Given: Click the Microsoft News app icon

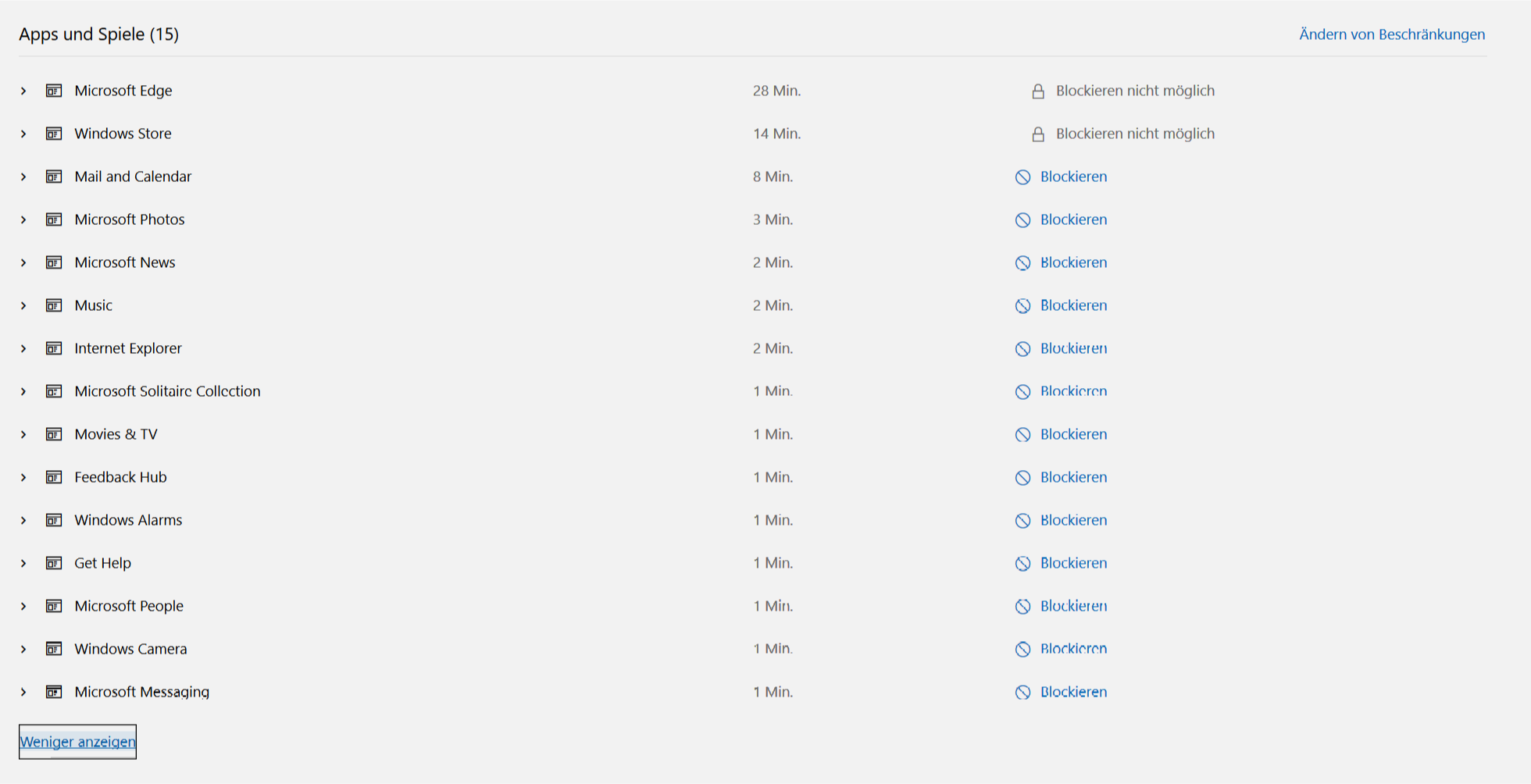Looking at the screenshot, I should [x=54, y=262].
